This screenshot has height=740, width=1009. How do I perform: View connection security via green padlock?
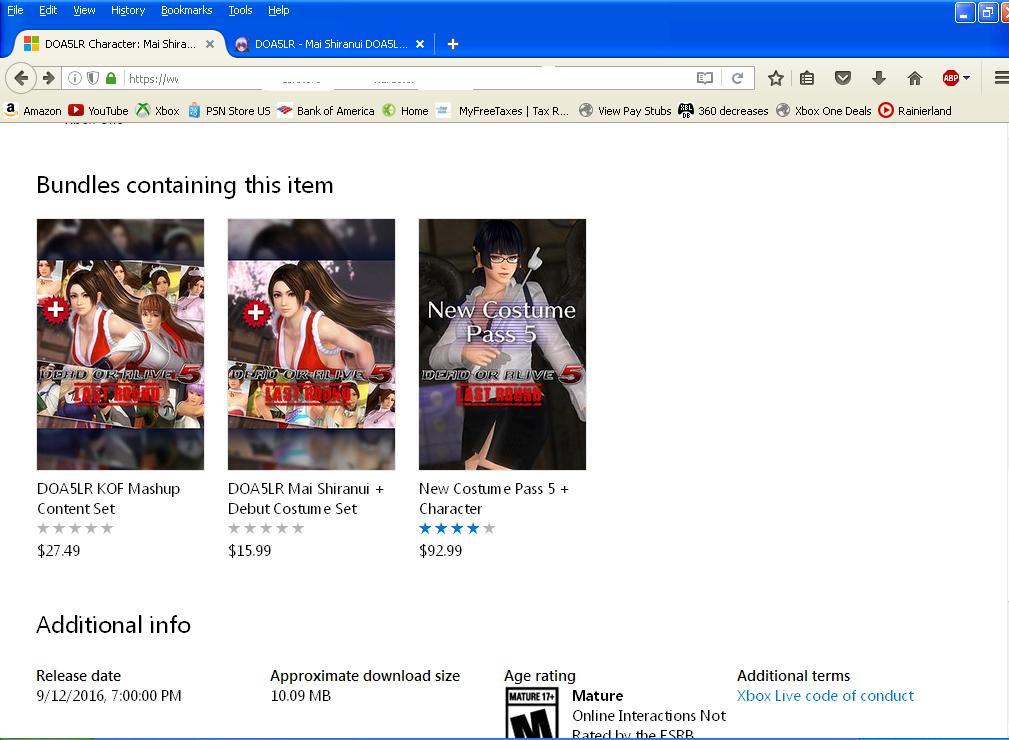[111, 79]
